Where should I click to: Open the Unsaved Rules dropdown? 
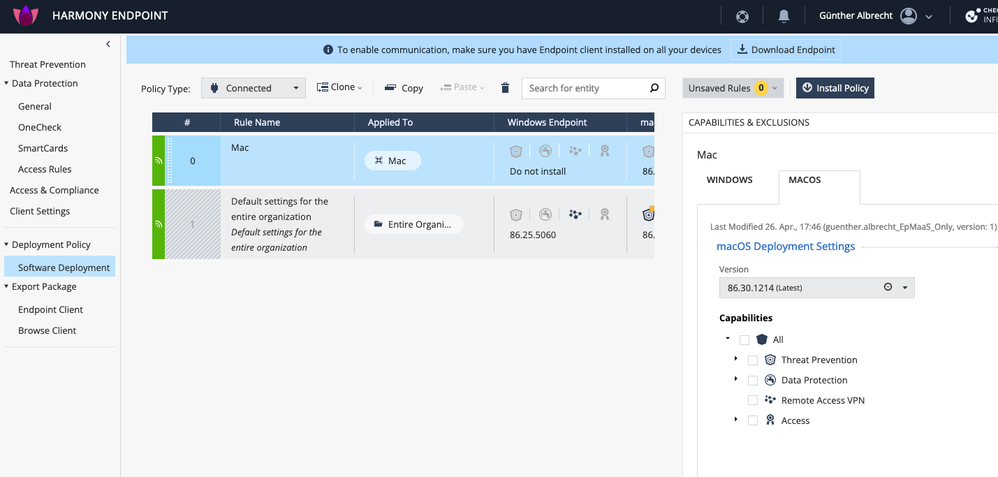click(x=733, y=88)
